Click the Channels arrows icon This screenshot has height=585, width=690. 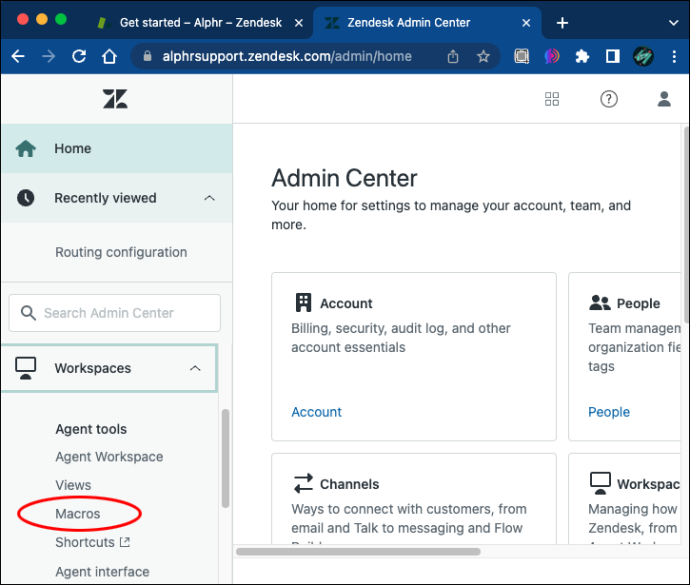(303, 483)
